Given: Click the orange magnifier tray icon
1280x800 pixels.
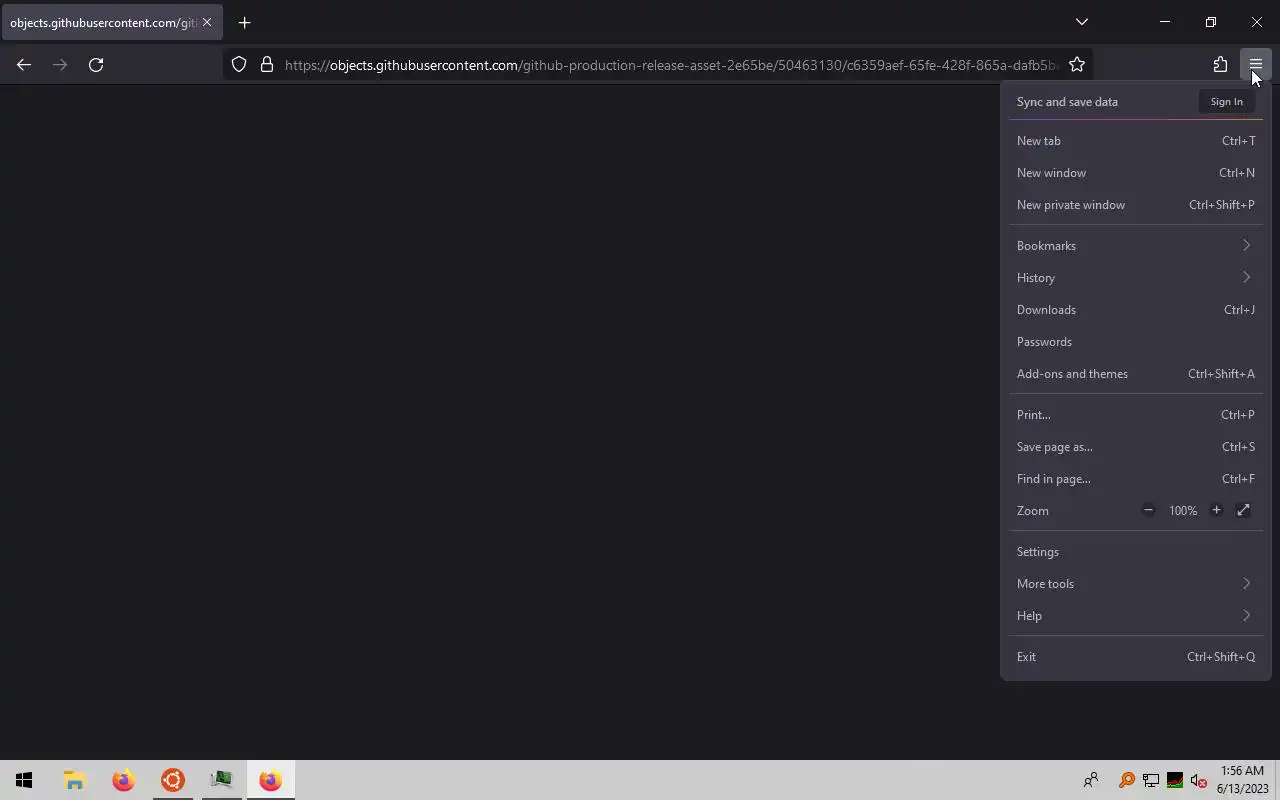Looking at the screenshot, I should tap(1127, 780).
